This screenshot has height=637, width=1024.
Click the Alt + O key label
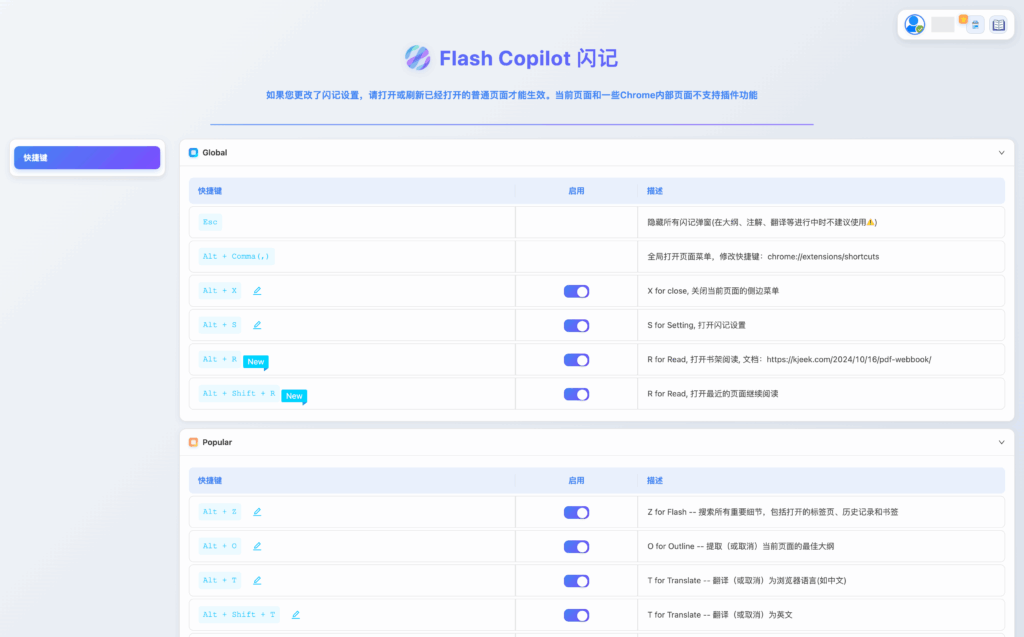click(219, 546)
